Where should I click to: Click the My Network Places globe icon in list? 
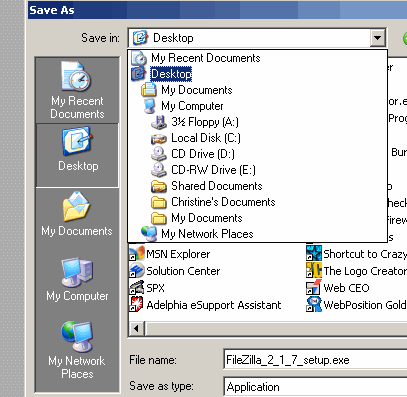pos(149,234)
